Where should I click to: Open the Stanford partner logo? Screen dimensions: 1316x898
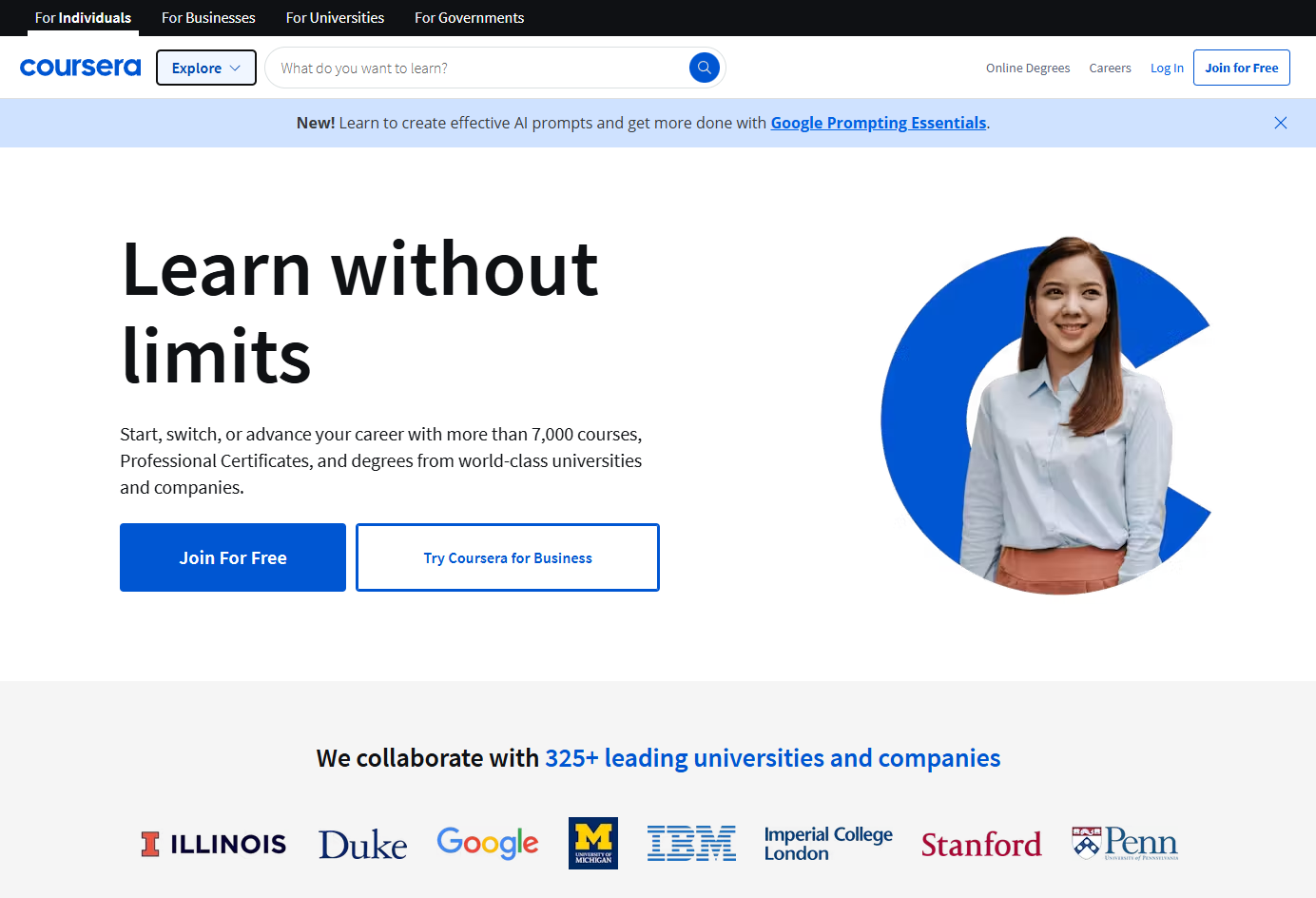pyautogui.click(x=981, y=844)
